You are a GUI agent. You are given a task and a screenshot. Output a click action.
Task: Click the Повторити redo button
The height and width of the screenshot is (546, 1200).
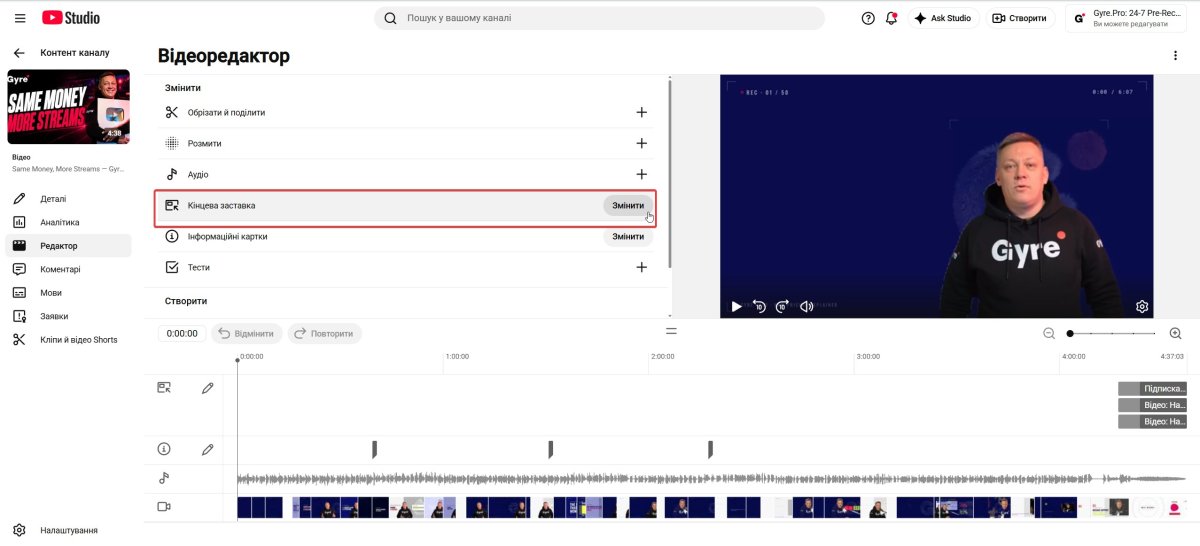tap(325, 333)
